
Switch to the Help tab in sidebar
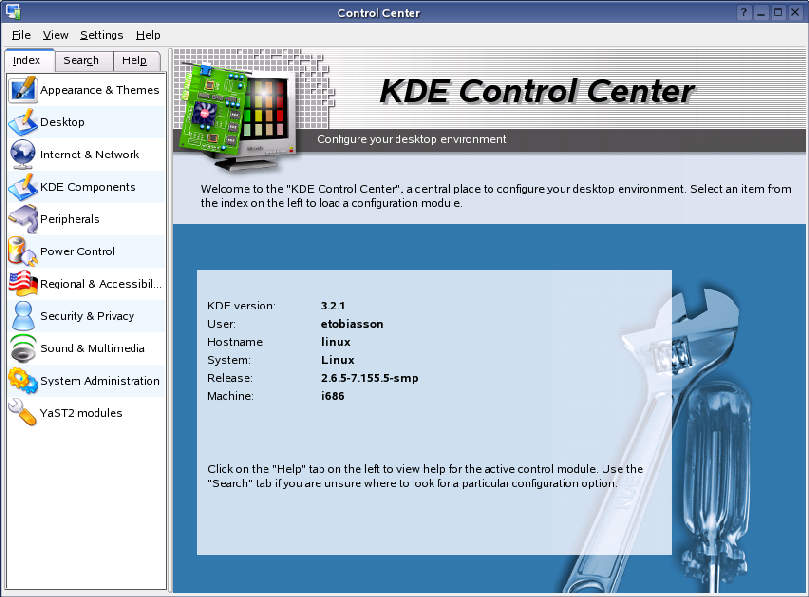[x=136, y=61]
